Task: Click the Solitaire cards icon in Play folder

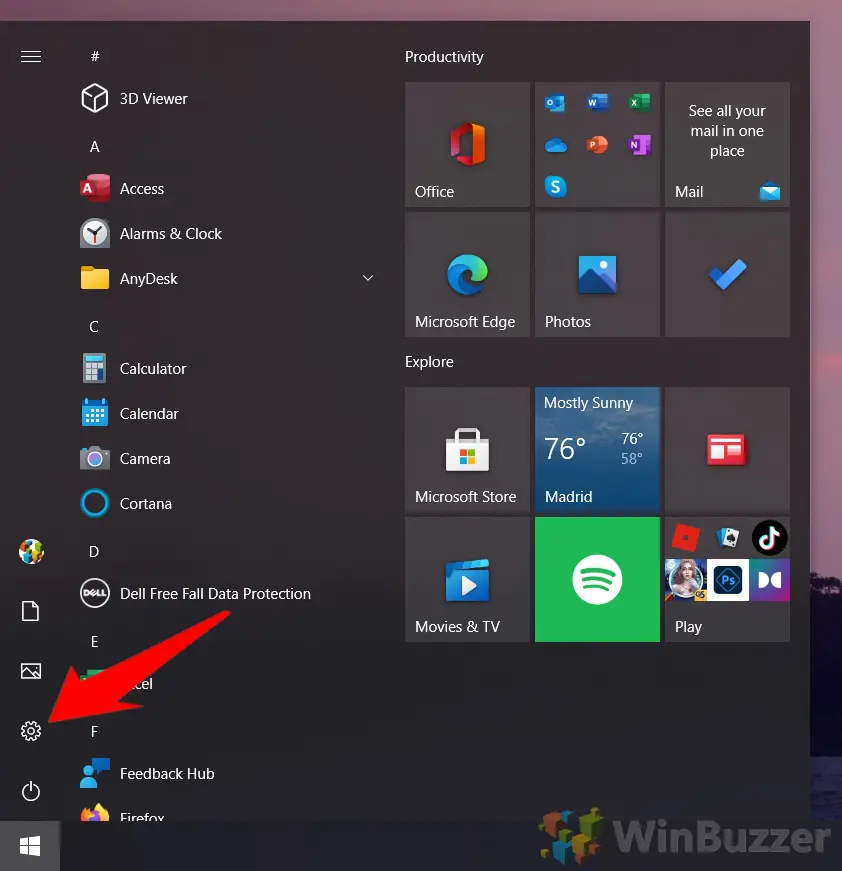Action: 728,538
